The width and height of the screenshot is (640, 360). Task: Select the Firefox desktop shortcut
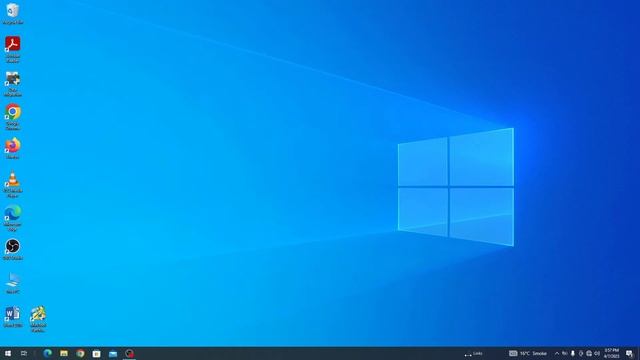pyautogui.click(x=13, y=149)
